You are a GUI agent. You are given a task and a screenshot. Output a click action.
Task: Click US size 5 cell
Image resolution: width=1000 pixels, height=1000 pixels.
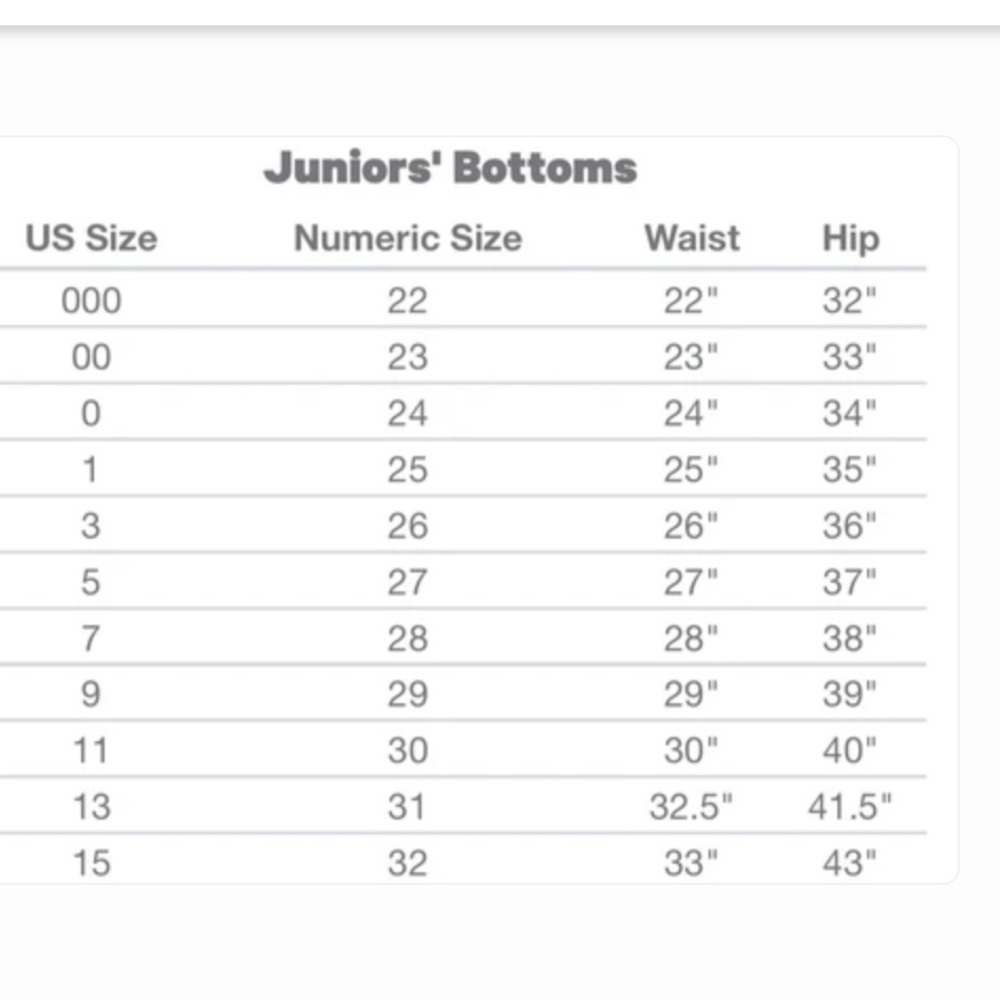coord(91,582)
